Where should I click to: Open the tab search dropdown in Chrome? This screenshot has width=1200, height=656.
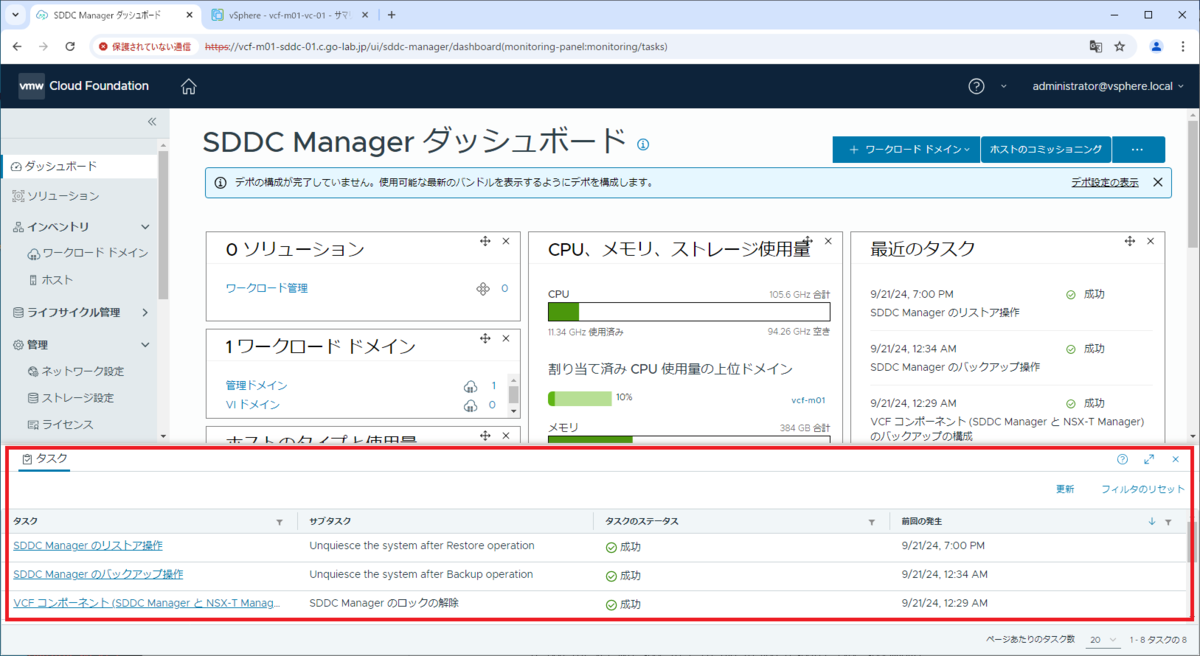point(15,15)
